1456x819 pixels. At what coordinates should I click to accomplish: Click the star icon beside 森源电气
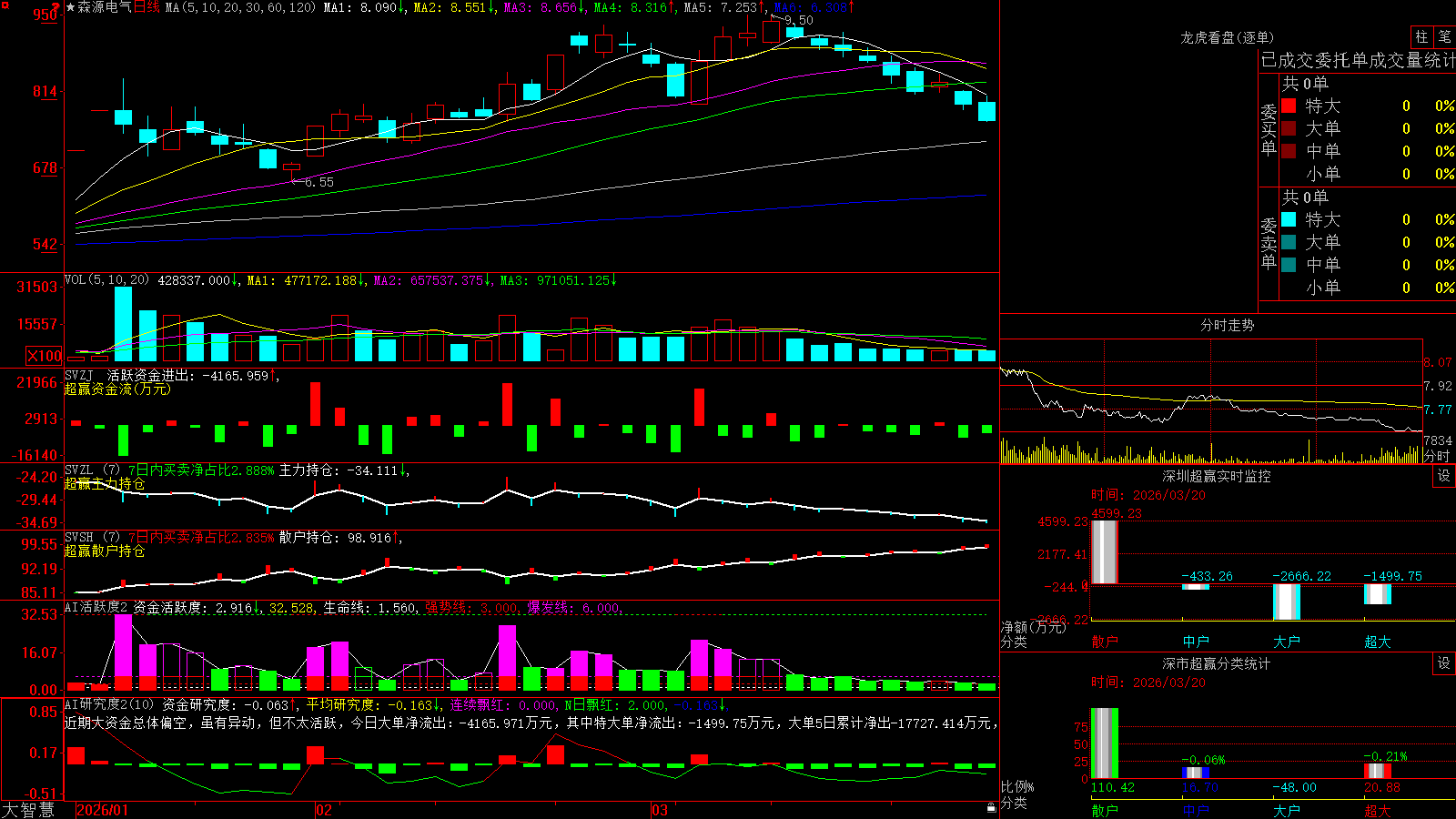click(x=71, y=7)
